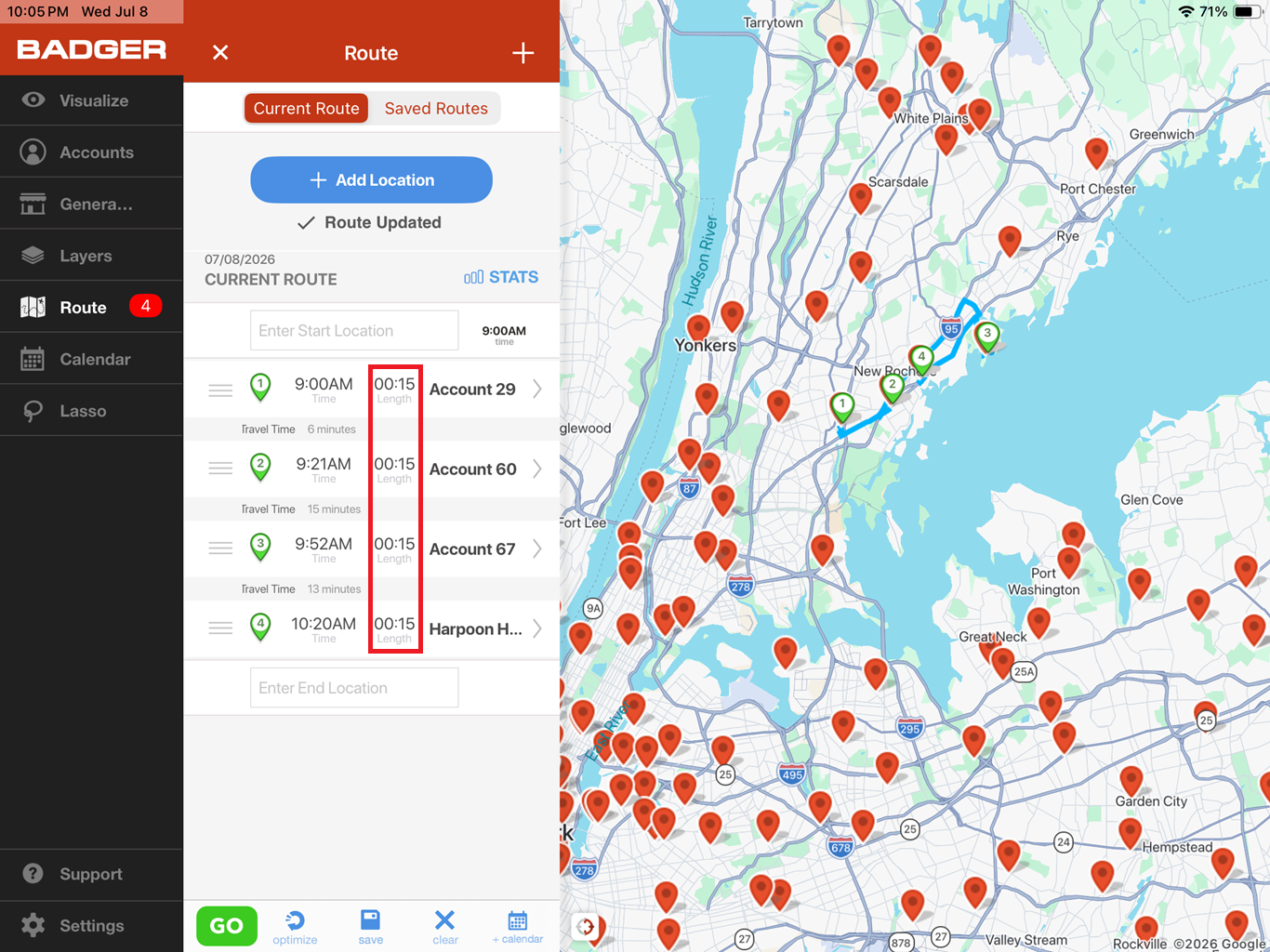Click the Add Location button
This screenshot has width=1270, height=952.
click(371, 179)
